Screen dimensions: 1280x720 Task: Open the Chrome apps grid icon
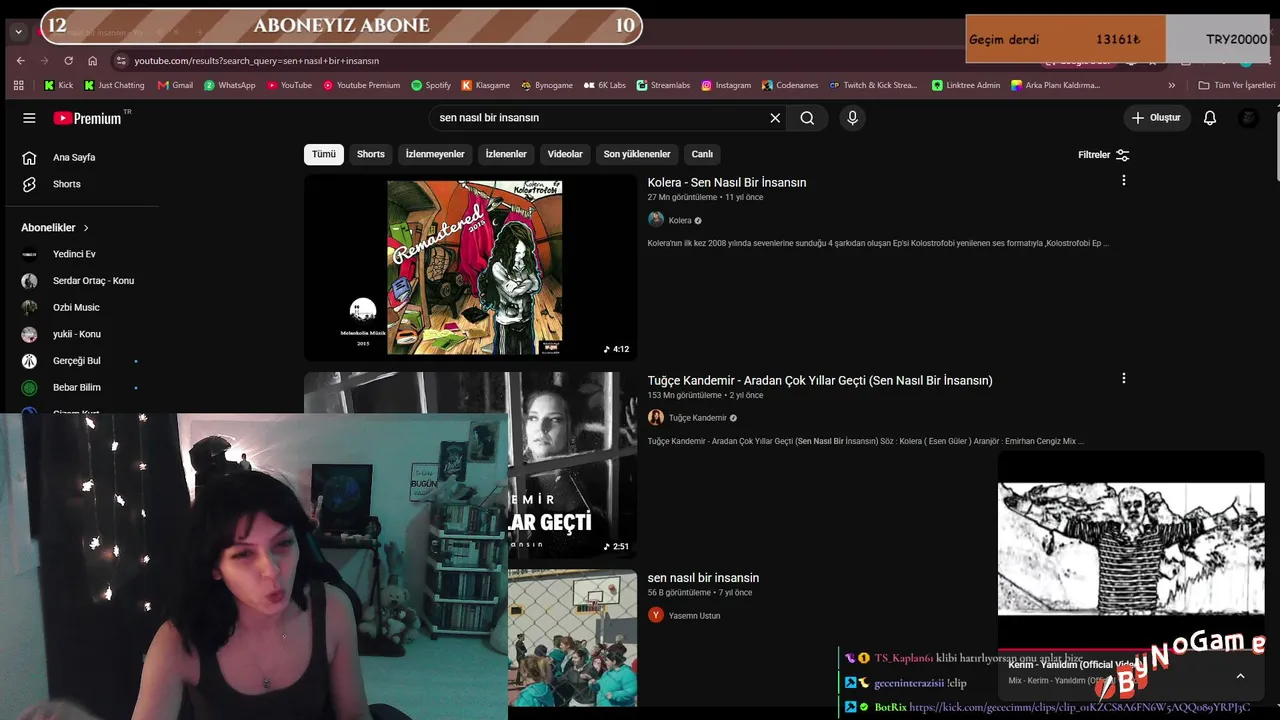click(18, 85)
